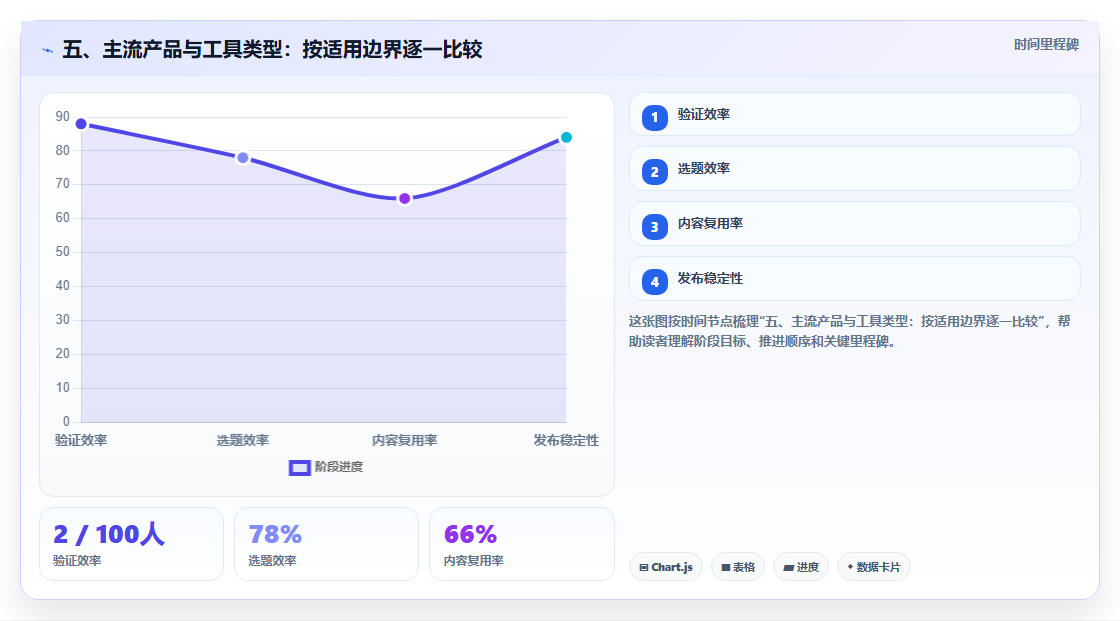Open the 内容复用率 milestone row
This screenshot has width=1120, height=621.
click(854, 224)
